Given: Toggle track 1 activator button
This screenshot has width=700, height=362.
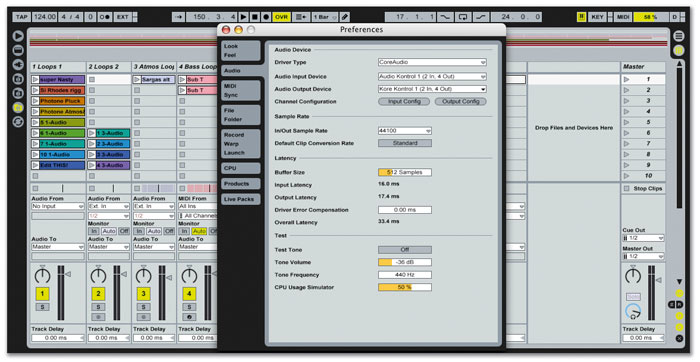Looking at the screenshot, I should coord(42,294).
